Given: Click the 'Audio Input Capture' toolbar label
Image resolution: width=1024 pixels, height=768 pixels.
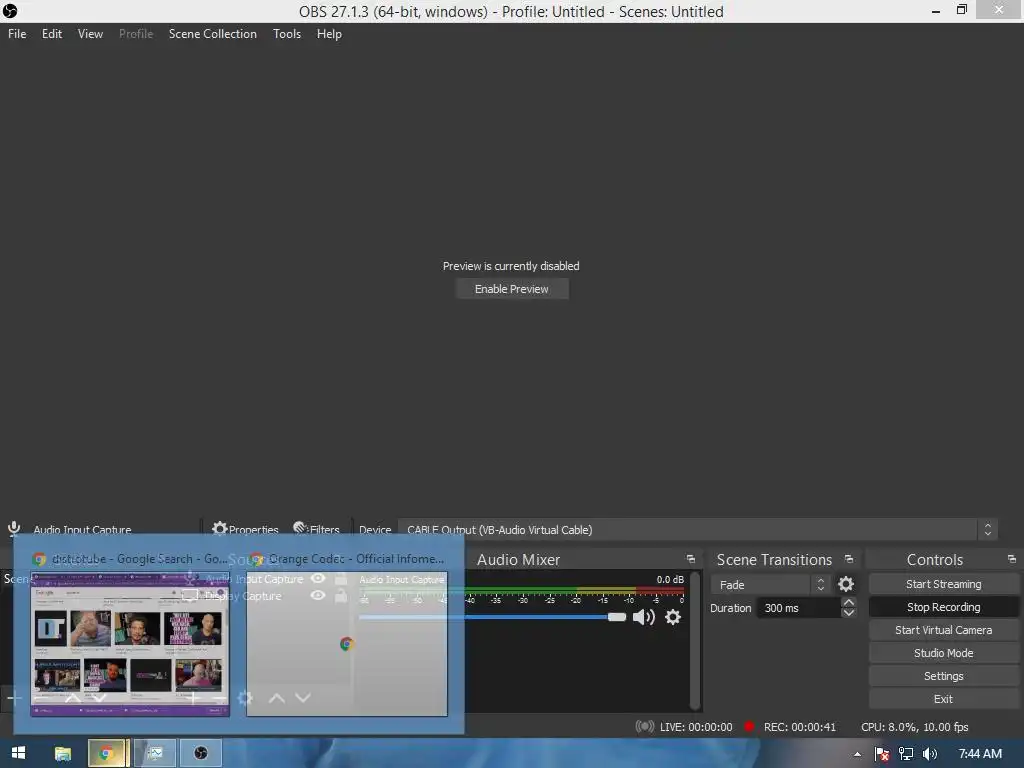Looking at the screenshot, I should click(x=82, y=530).
